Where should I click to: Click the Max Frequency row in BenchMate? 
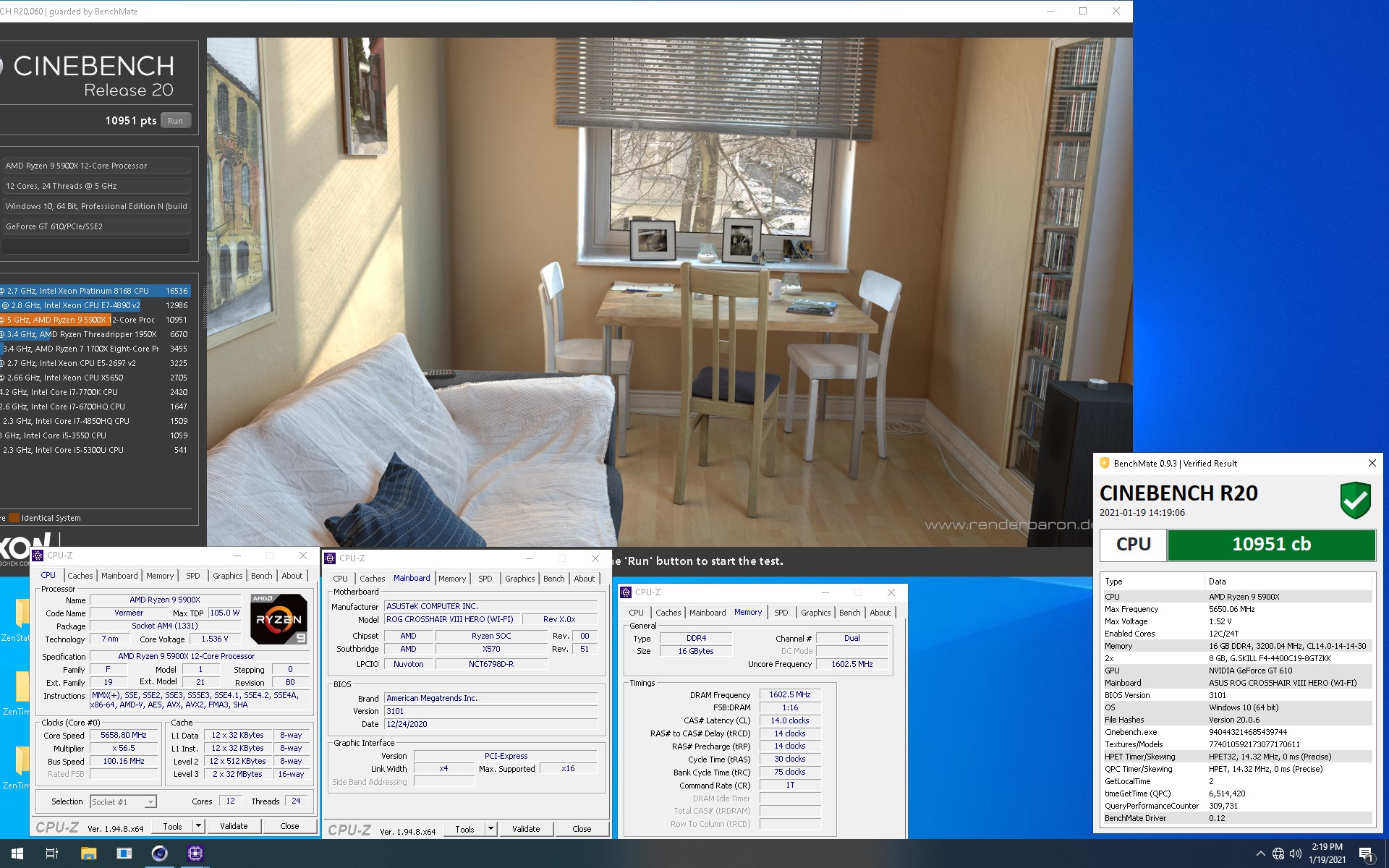(x=1237, y=609)
